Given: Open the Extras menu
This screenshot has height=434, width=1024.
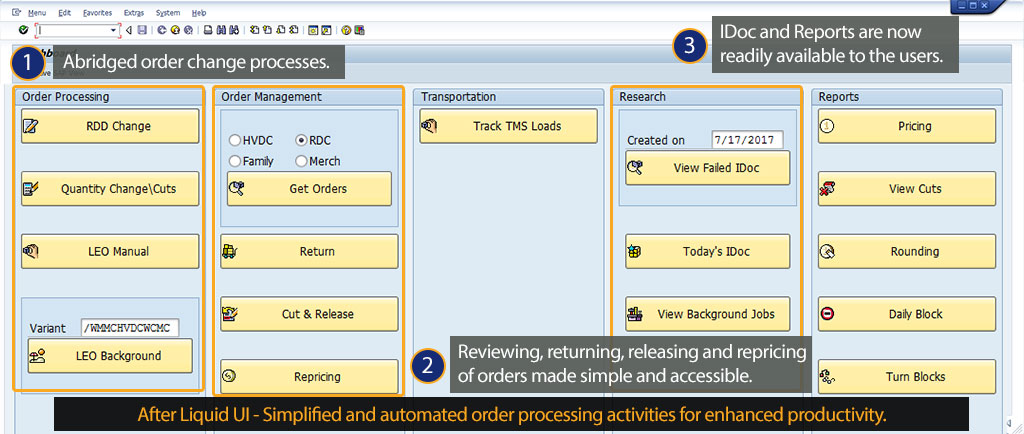Looking at the screenshot, I should coord(133,13).
